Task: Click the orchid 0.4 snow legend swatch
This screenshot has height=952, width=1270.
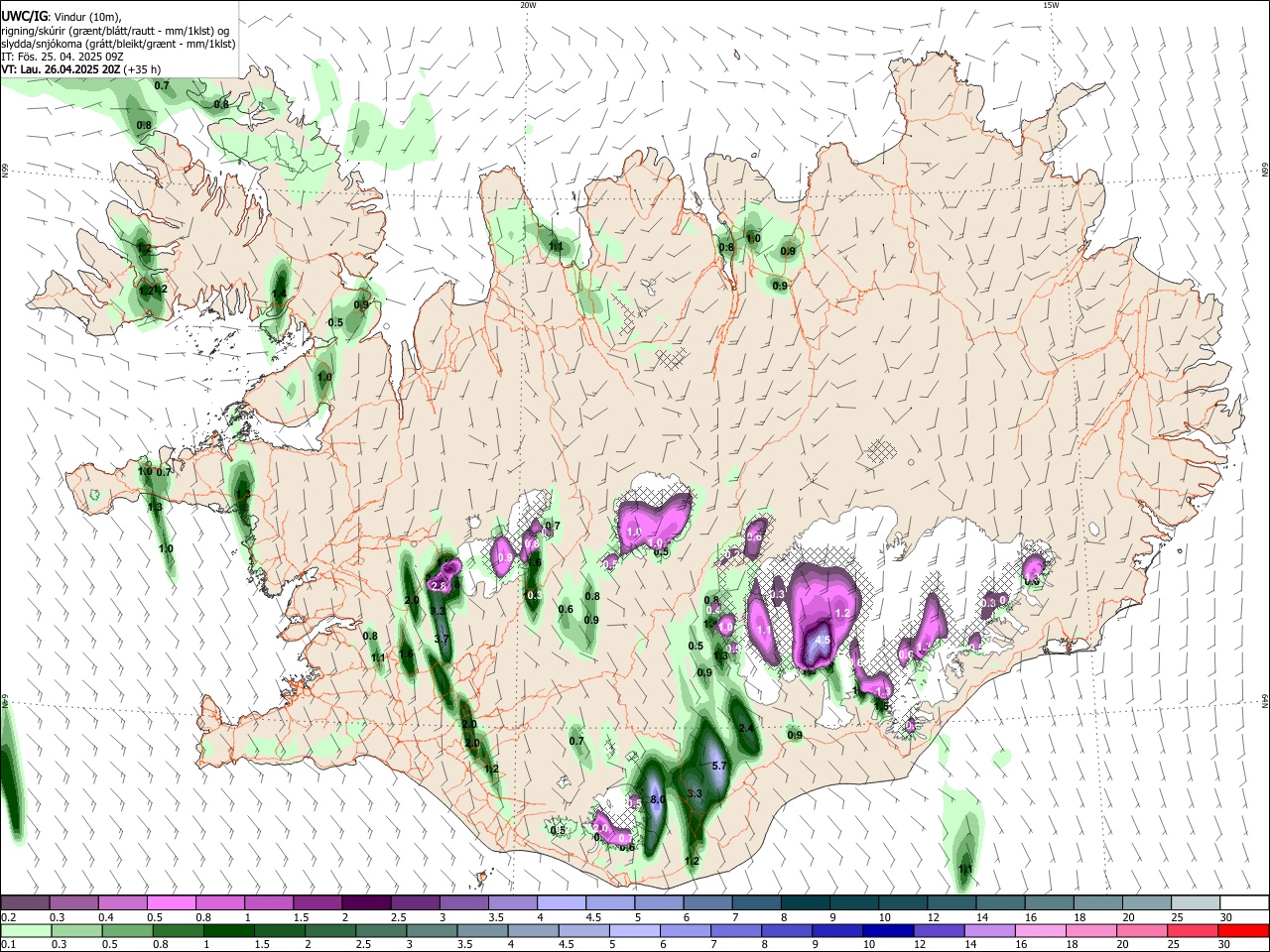Action: (122, 902)
